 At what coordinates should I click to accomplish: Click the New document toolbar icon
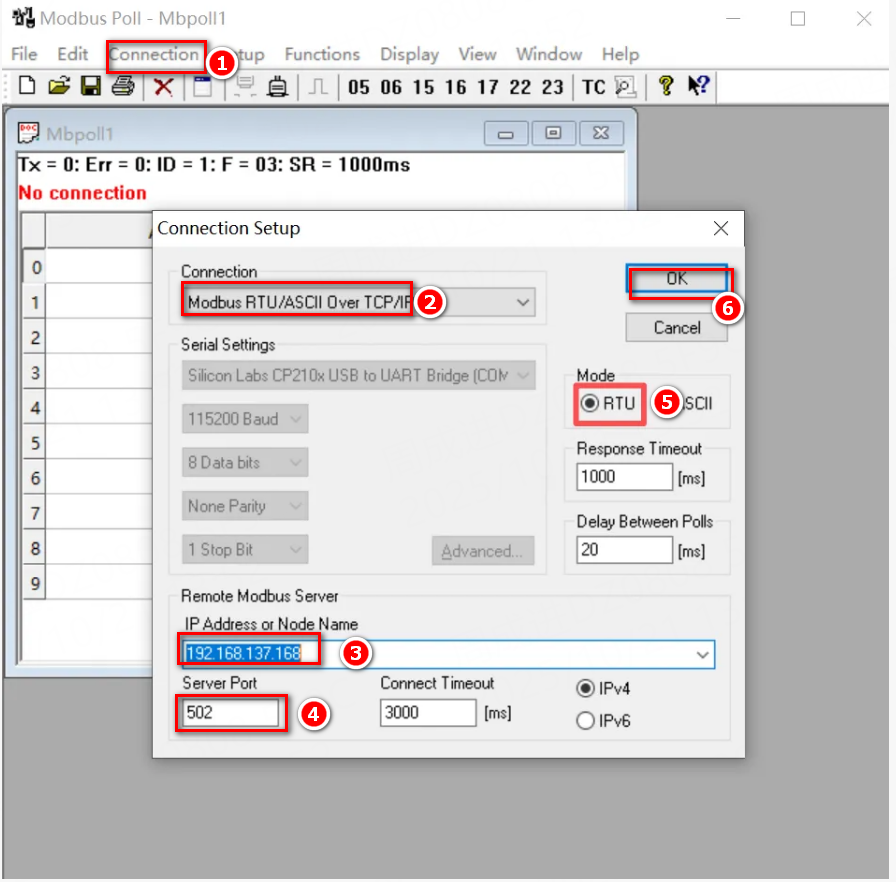(x=27, y=87)
